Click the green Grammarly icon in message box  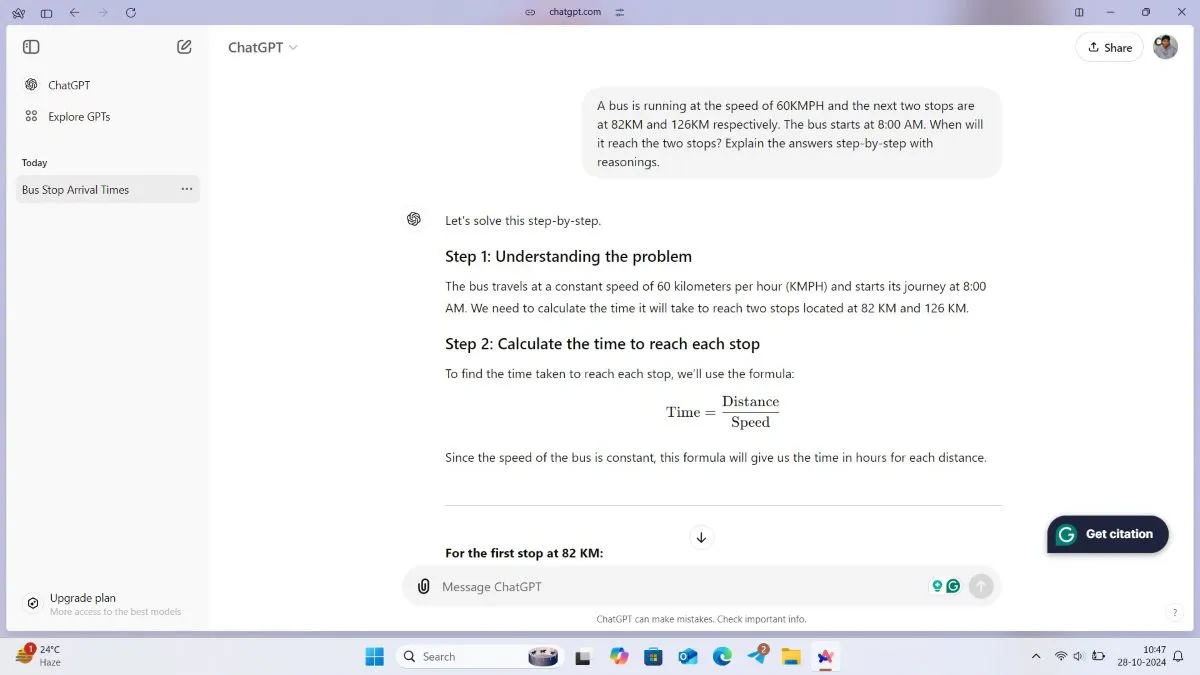click(954, 587)
